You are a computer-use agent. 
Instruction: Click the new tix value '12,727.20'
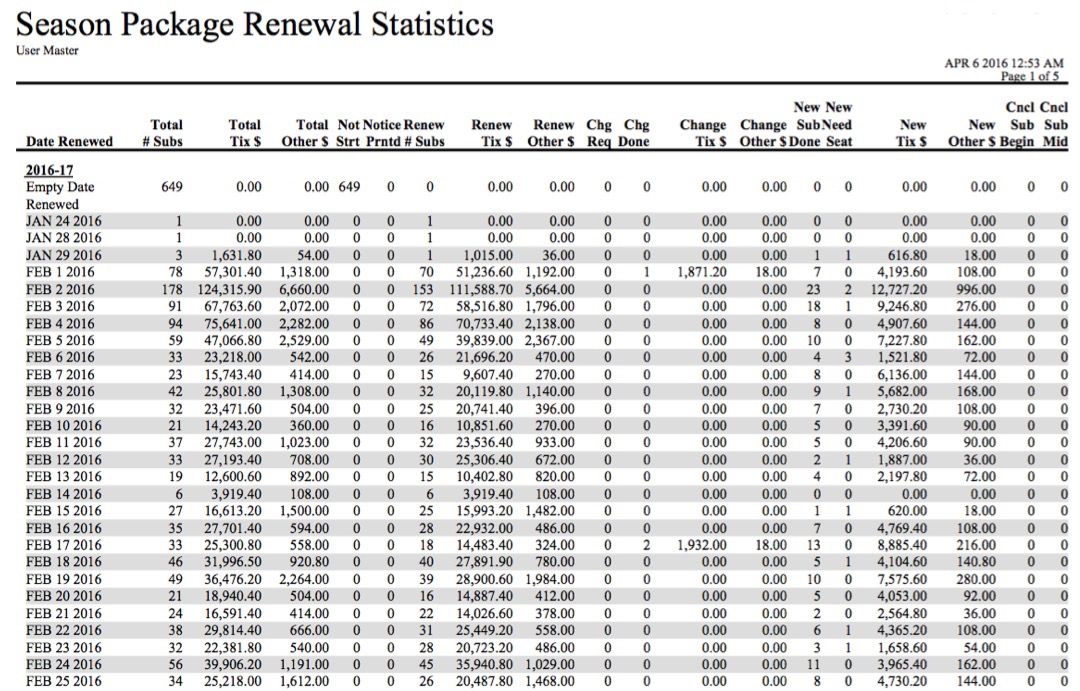click(899, 289)
